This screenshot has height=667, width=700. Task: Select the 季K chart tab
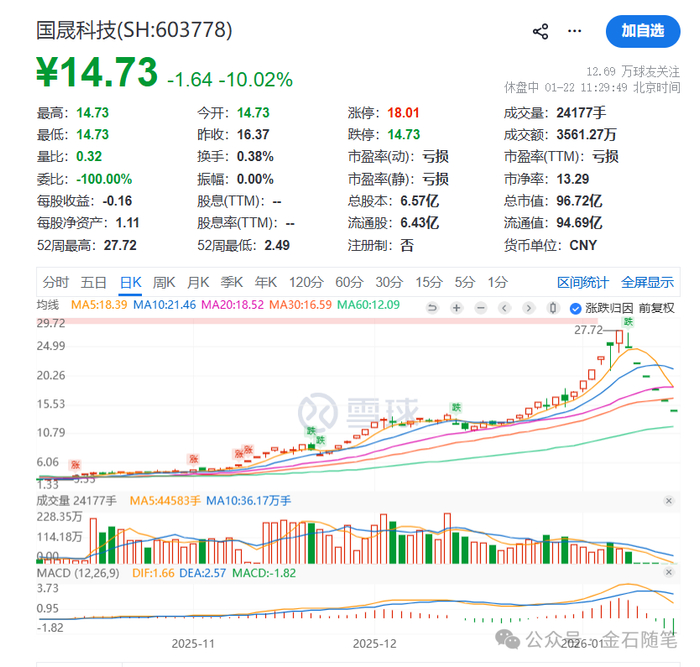click(232, 282)
